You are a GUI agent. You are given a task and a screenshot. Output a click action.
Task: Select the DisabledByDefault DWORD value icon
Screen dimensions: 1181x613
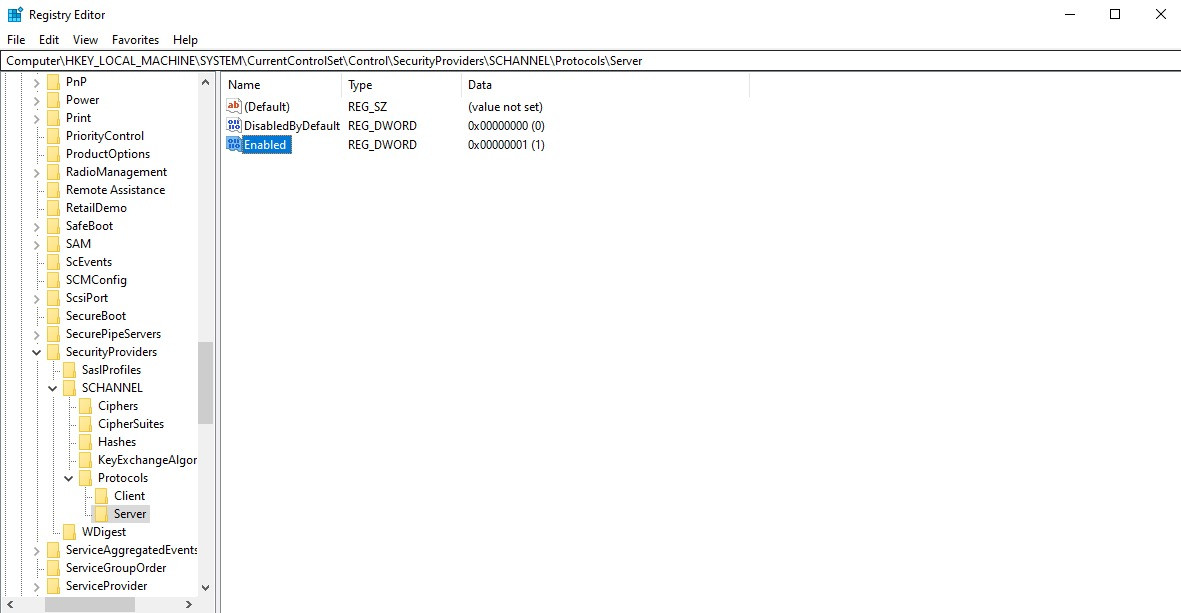click(x=233, y=125)
